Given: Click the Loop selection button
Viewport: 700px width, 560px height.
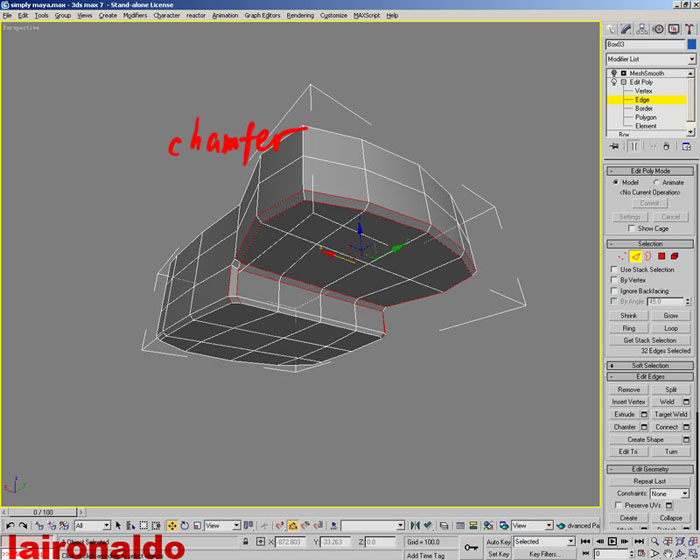Looking at the screenshot, I should click(x=671, y=328).
